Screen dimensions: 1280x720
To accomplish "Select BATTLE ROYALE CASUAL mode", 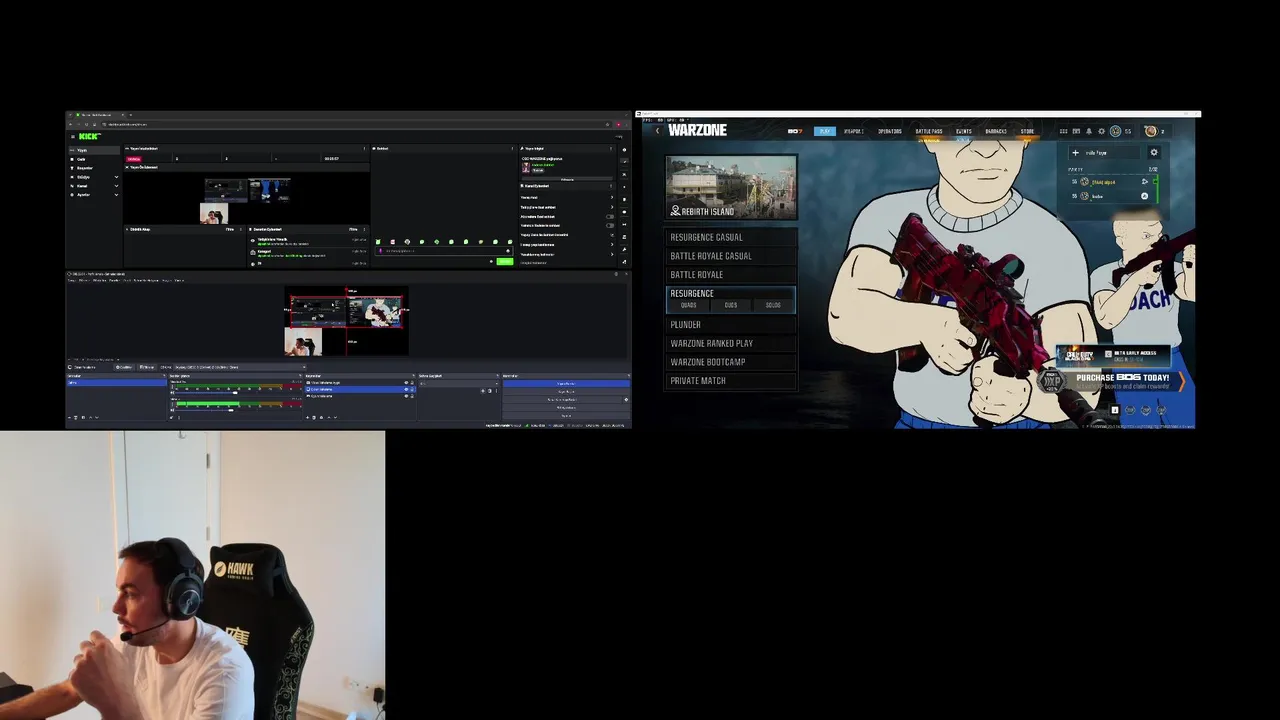I will pyautogui.click(x=731, y=256).
